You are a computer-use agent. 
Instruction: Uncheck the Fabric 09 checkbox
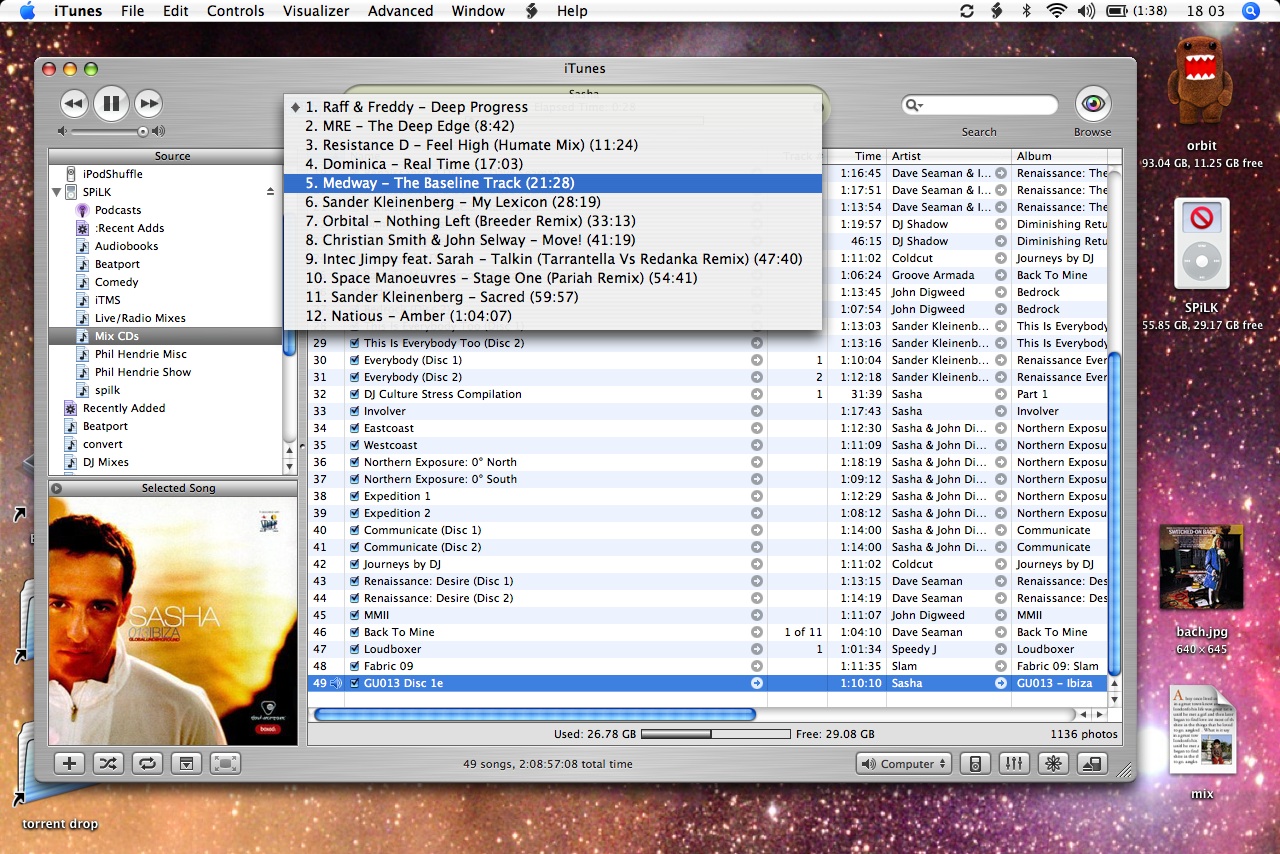(x=354, y=666)
